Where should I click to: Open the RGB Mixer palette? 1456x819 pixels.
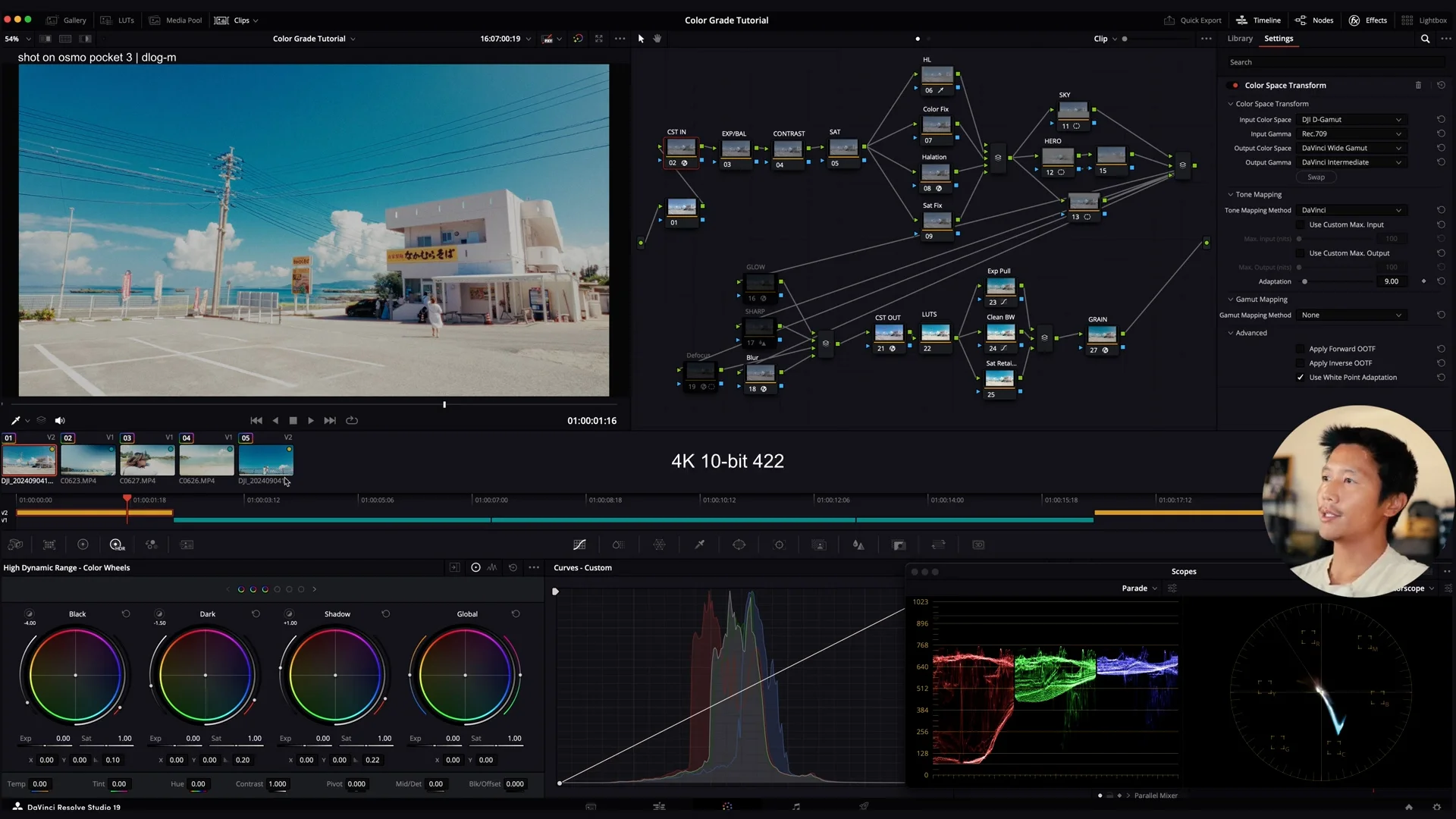coord(152,544)
